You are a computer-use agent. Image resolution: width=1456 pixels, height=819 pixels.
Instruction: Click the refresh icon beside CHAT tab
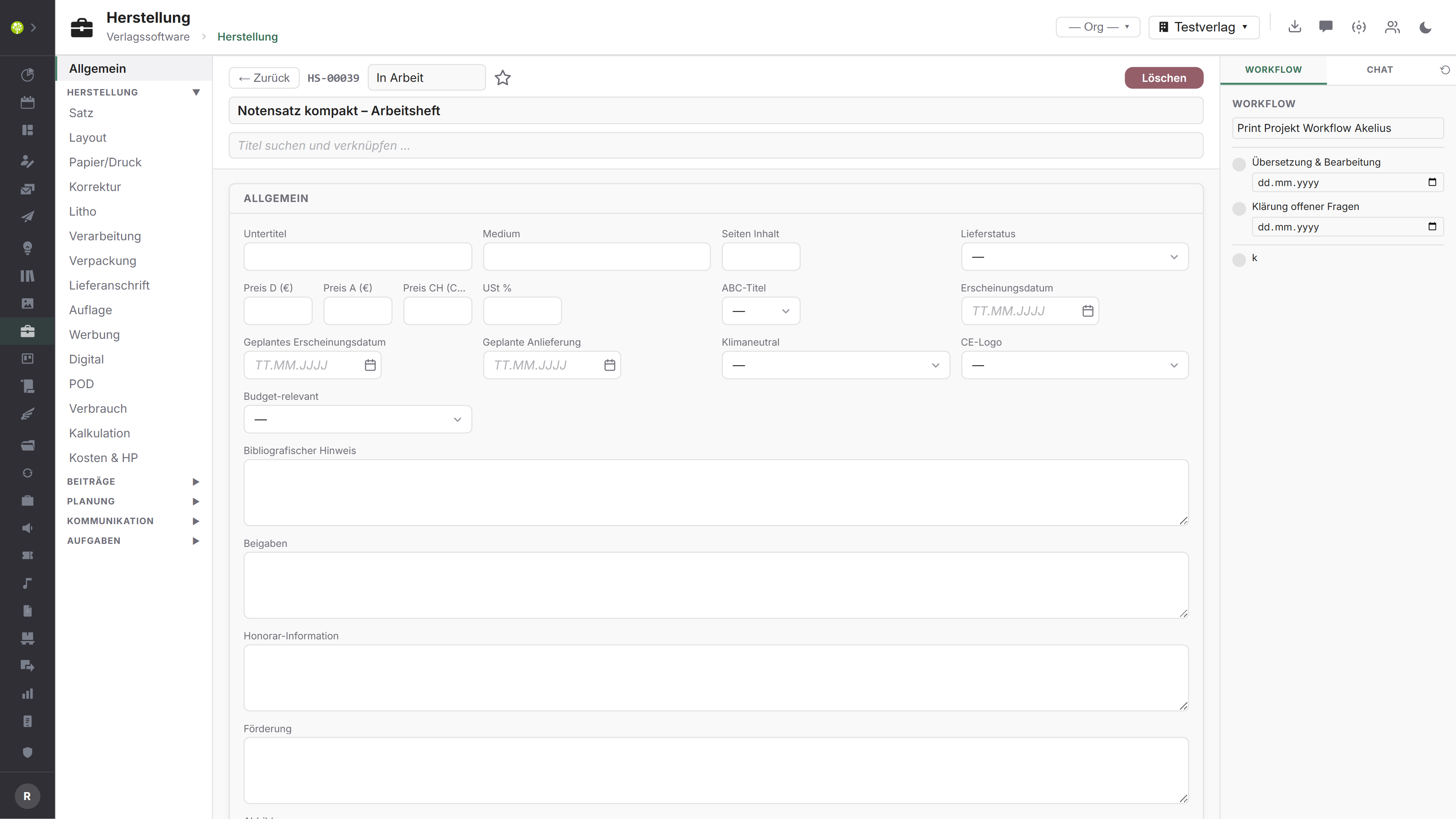[1445, 69]
